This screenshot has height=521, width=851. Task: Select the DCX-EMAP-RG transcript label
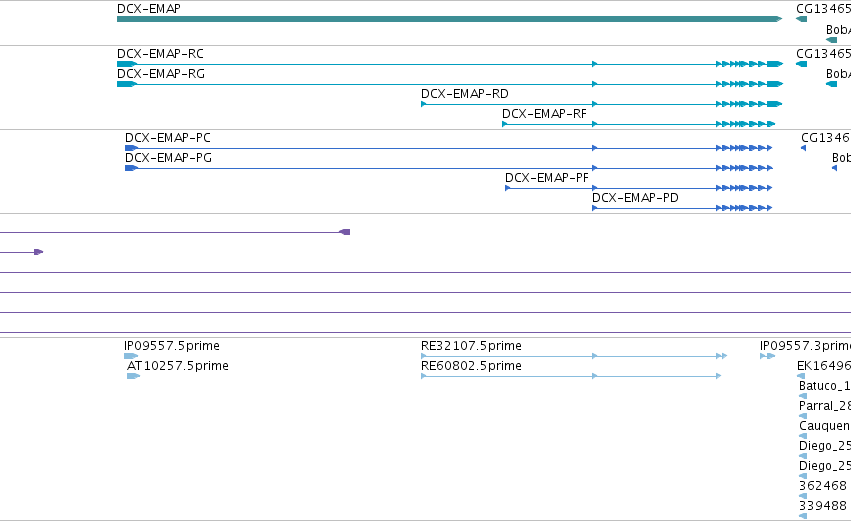pyautogui.click(x=161, y=74)
